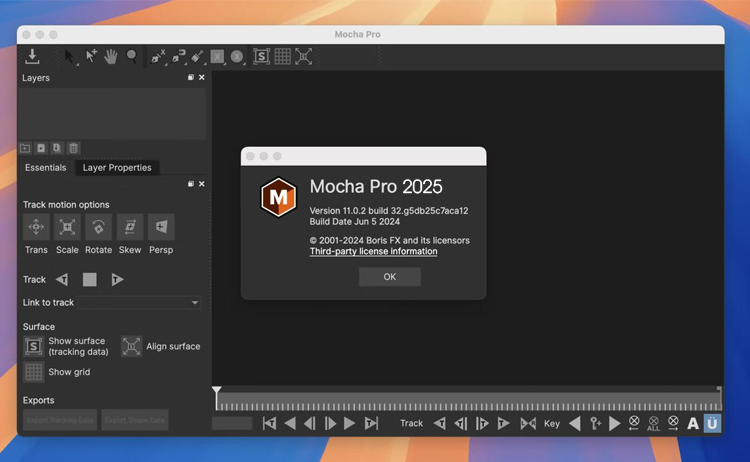
Task: Select the paint brush area tool
Action: pos(197,56)
